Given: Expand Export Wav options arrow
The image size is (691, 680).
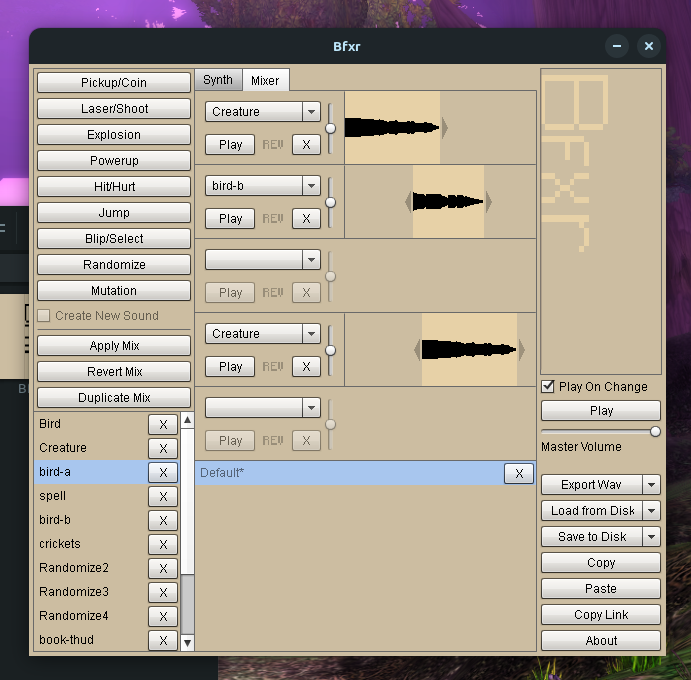Looking at the screenshot, I should (651, 485).
